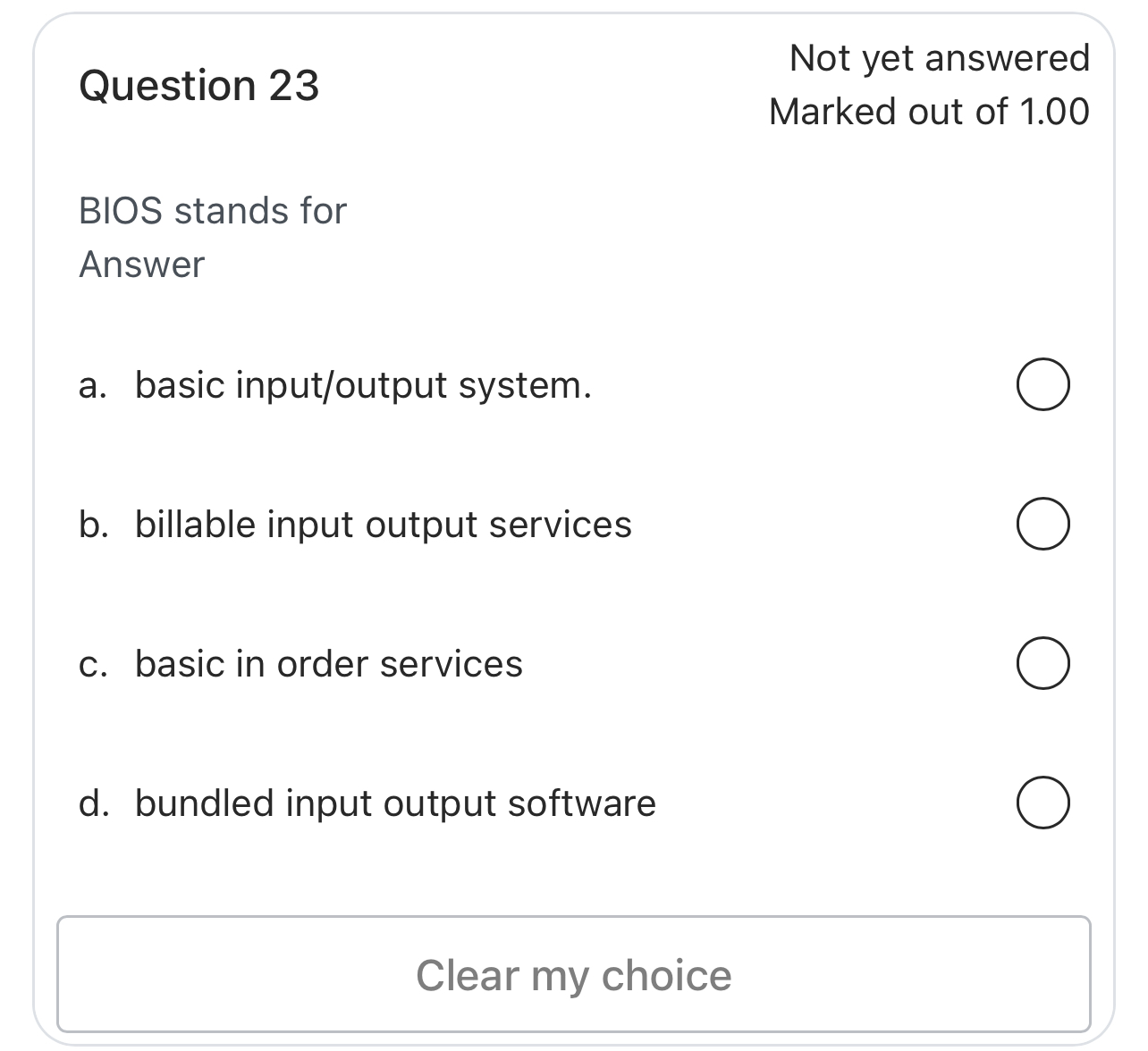Click the letter label 'd.'
This screenshot has height=1051, width=1148.
93,803
